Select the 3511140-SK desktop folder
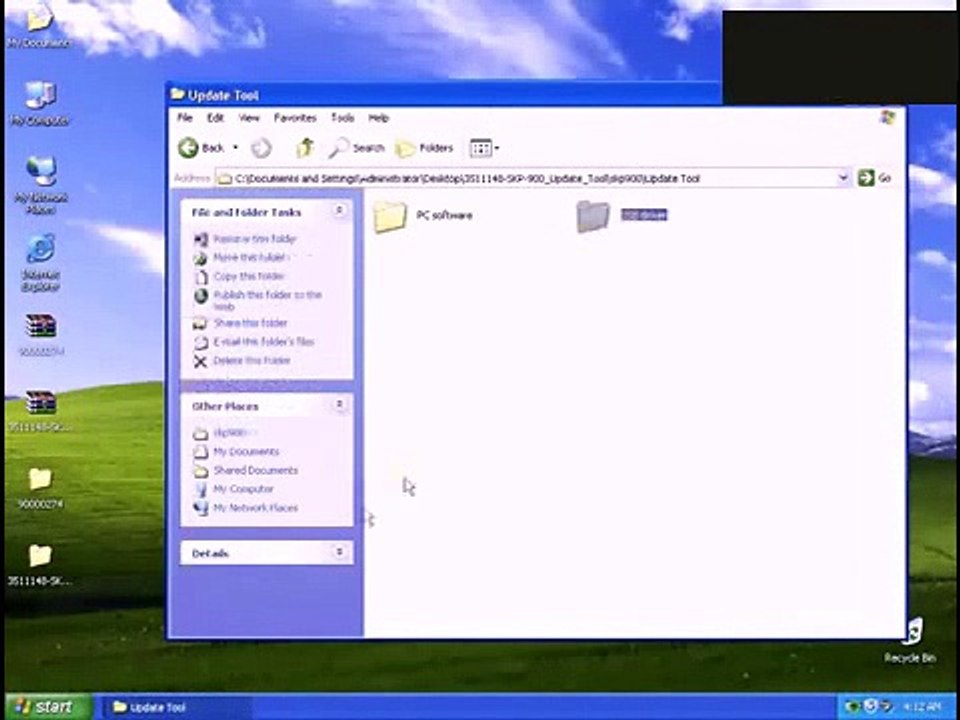Viewport: 960px width, 720px height. pos(40,564)
